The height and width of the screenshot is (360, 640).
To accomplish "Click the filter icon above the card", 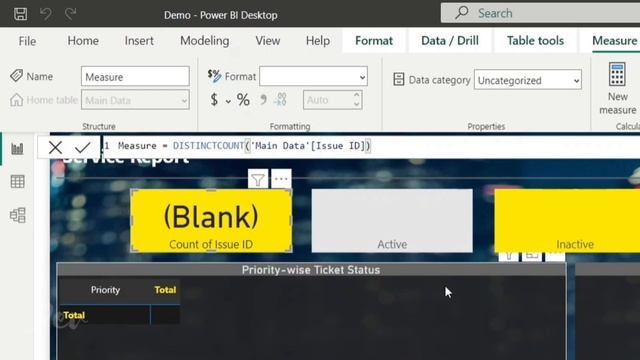I will tap(258, 179).
